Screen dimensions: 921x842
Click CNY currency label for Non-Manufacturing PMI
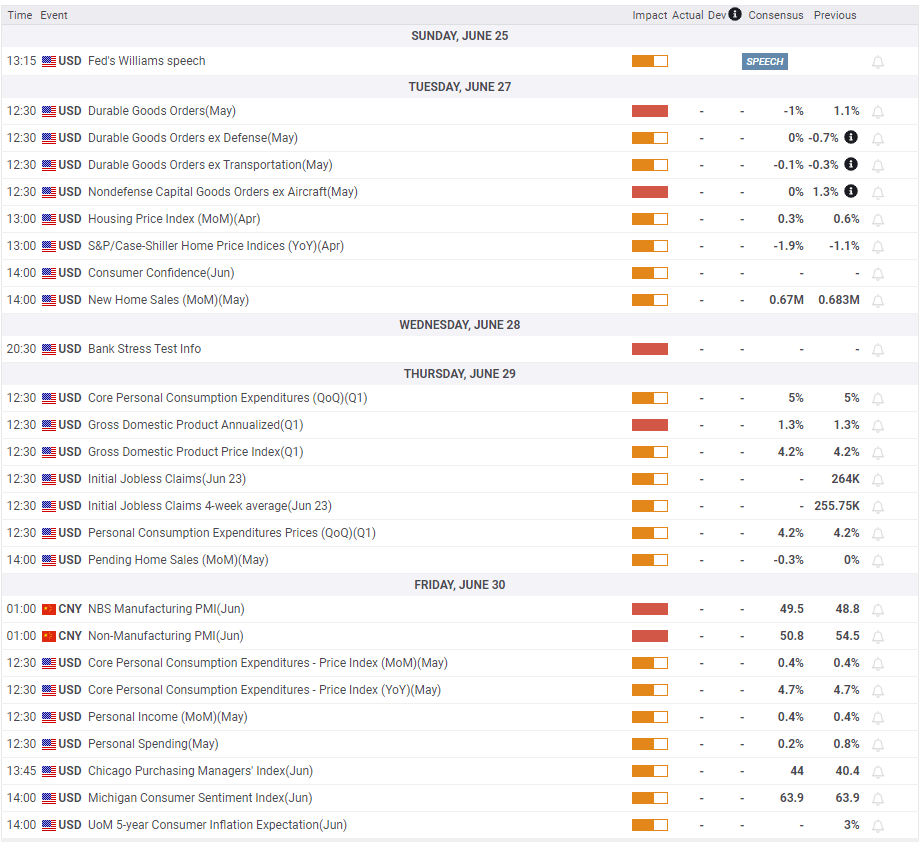pos(70,636)
